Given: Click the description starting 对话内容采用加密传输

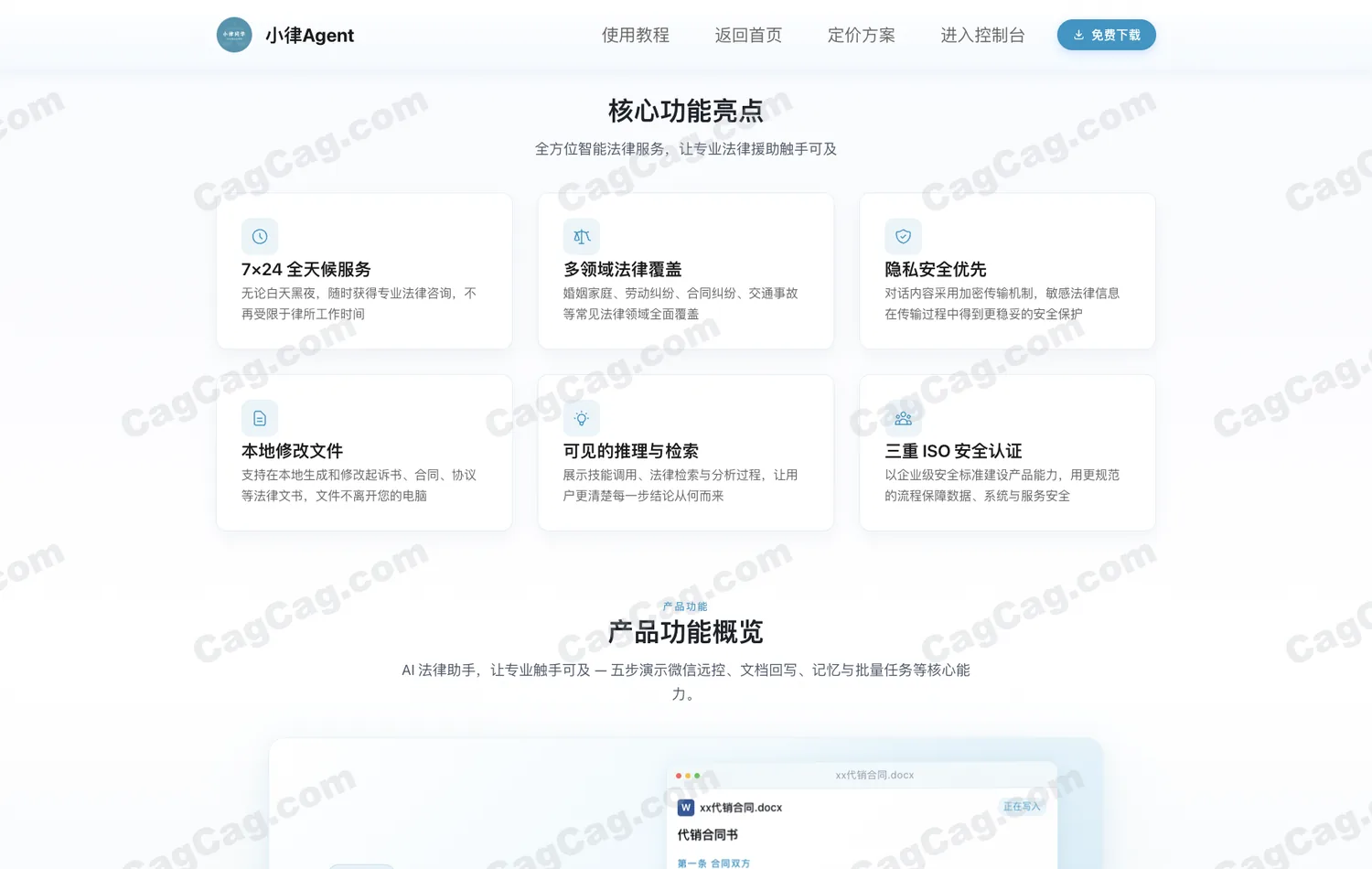Looking at the screenshot, I should [1002, 304].
